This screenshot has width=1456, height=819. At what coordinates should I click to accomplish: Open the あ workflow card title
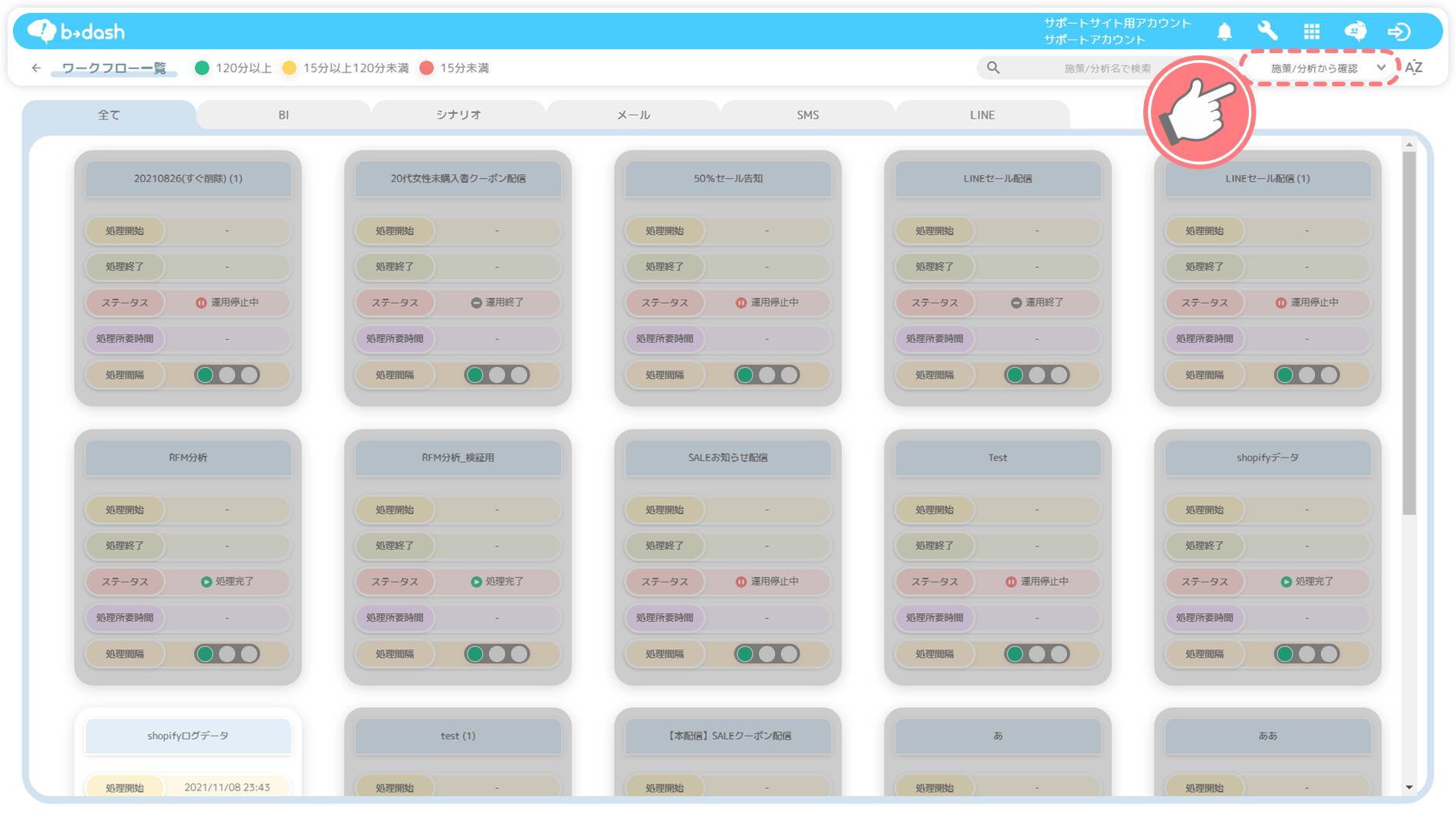coord(998,737)
